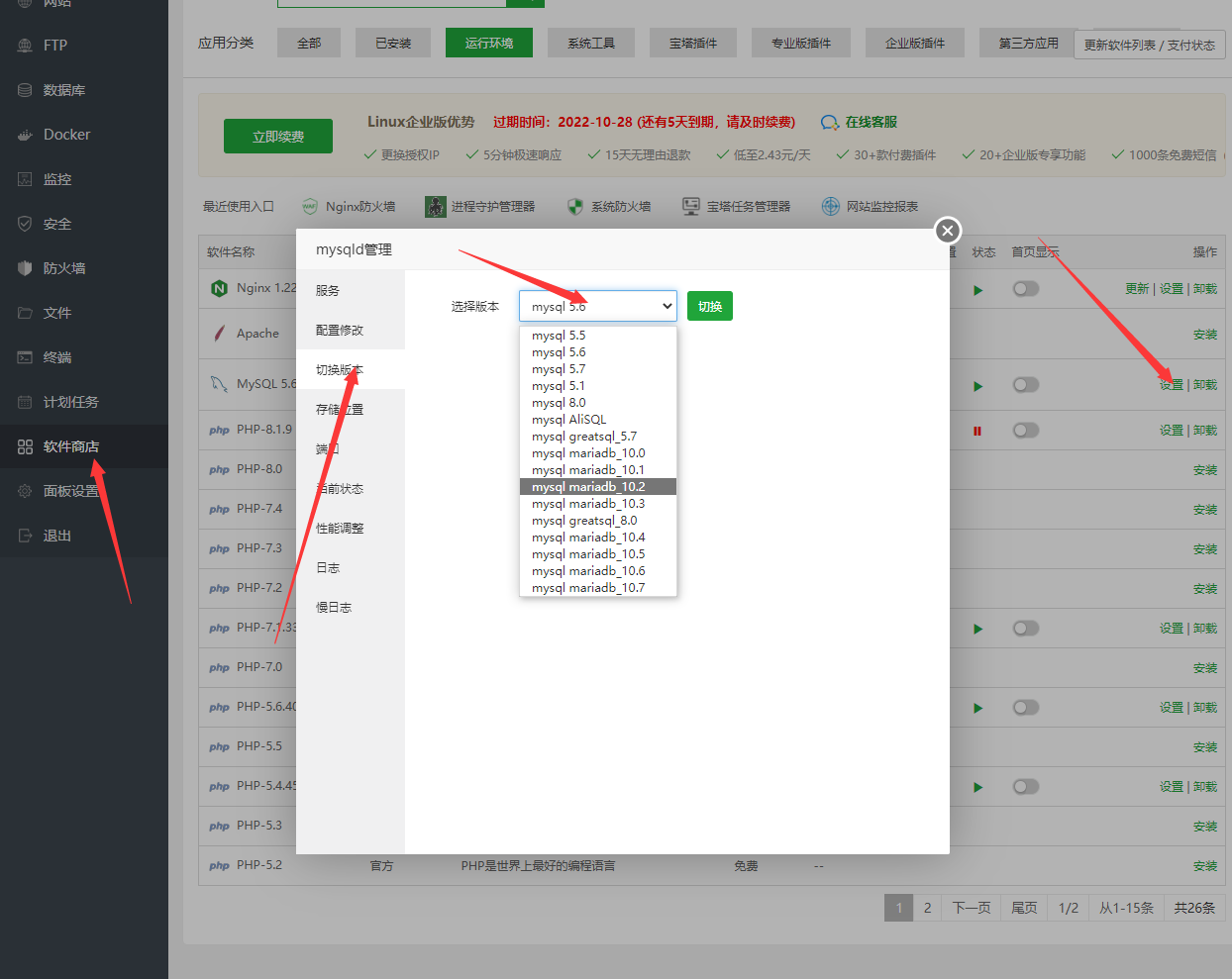Image resolution: width=1232 pixels, height=979 pixels.
Task: Click 更新 link in Nginx row
Action: point(1137,289)
